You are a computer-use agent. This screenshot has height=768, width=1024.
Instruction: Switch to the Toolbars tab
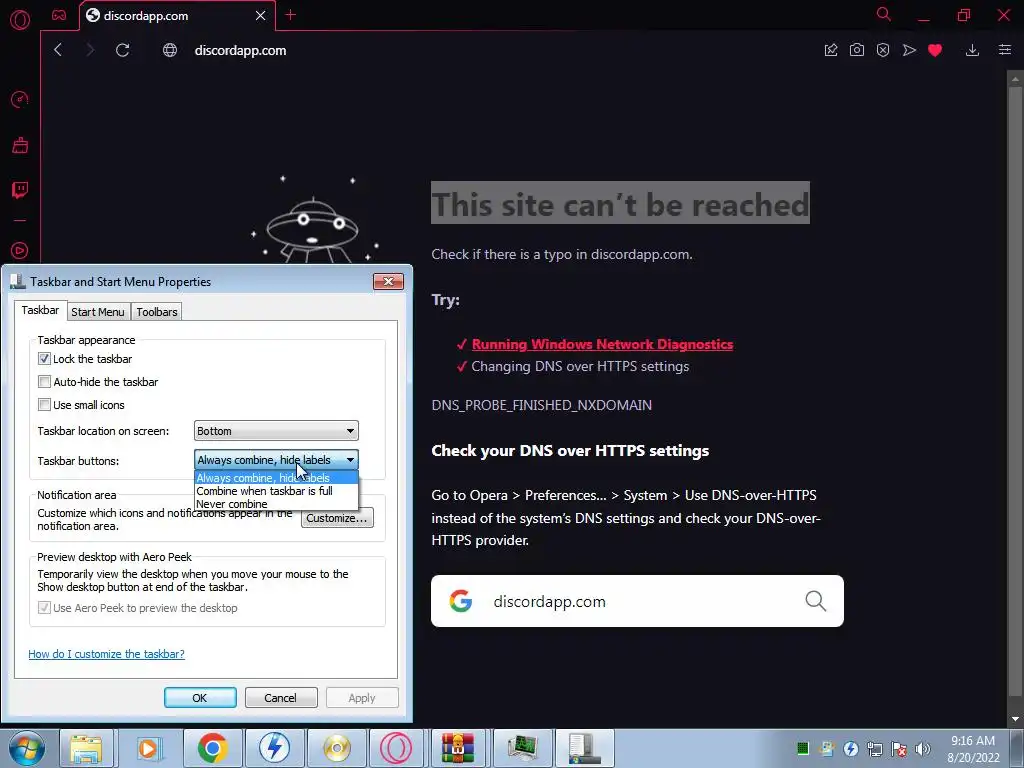tap(157, 312)
